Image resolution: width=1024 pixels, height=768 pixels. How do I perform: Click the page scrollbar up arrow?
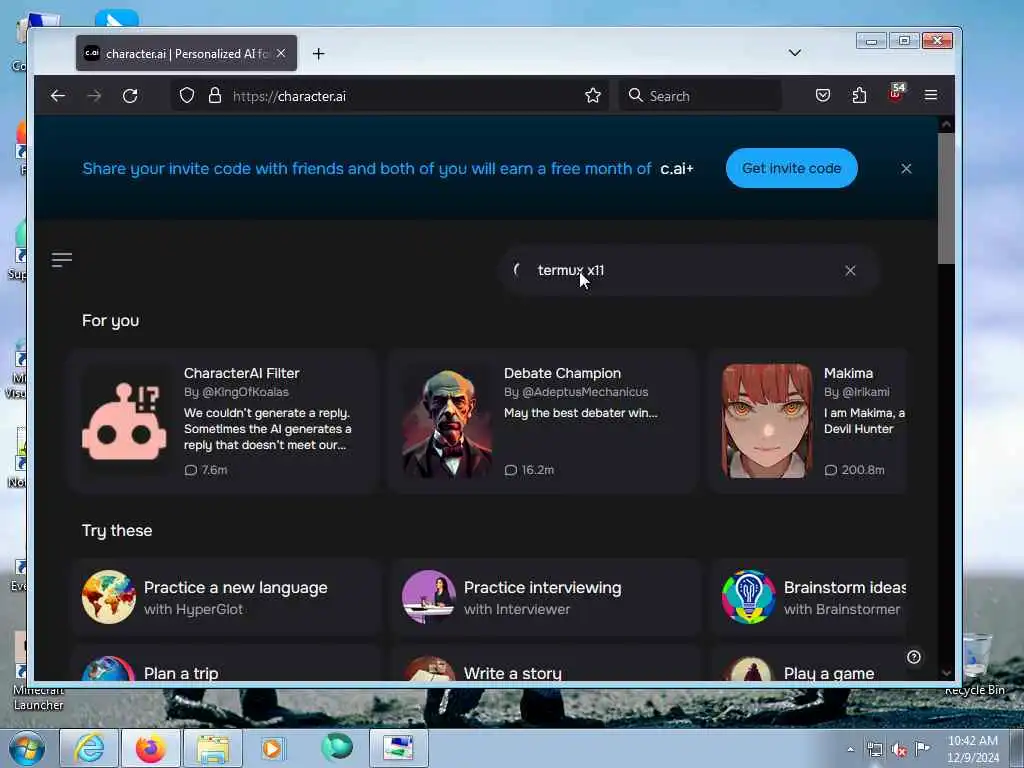pos(946,124)
